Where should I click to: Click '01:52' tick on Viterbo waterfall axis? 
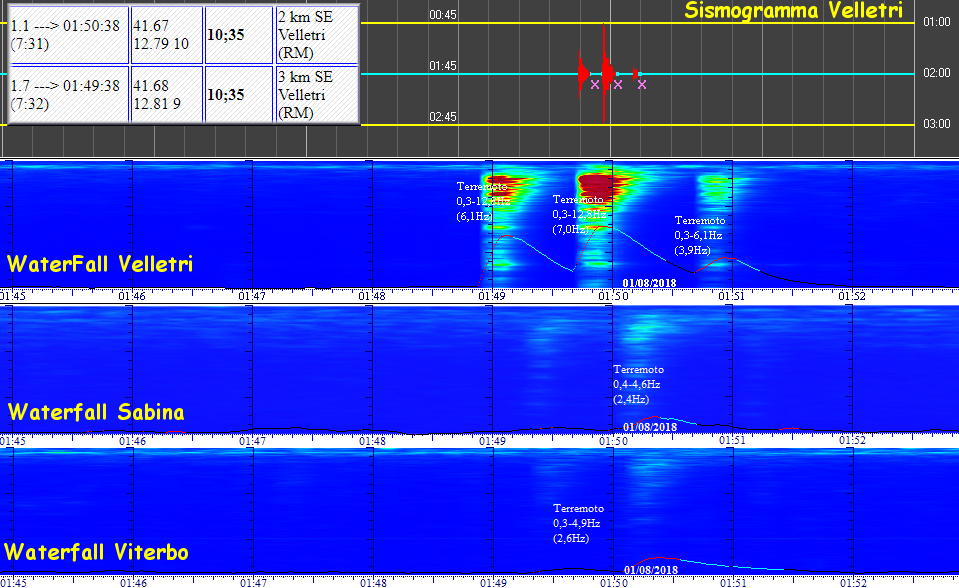pyautogui.click(x=853, y=583)
